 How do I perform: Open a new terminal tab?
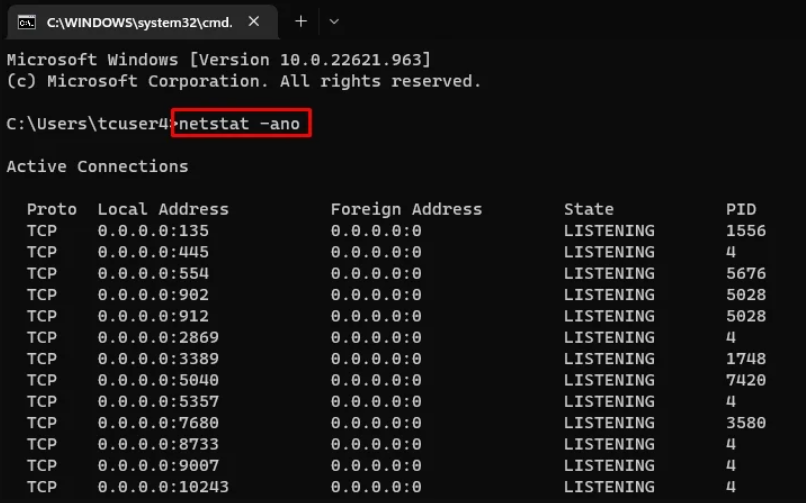coord(301,21)
